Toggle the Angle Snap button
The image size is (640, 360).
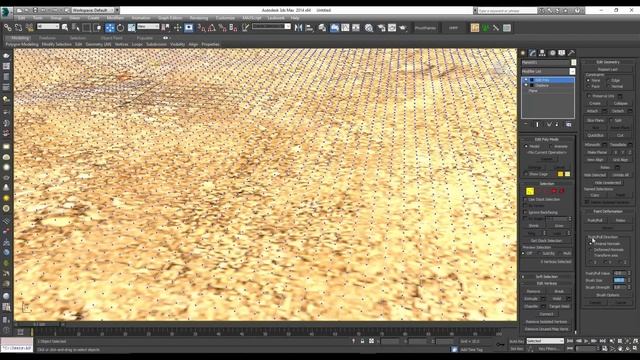(x=212, y=28)
